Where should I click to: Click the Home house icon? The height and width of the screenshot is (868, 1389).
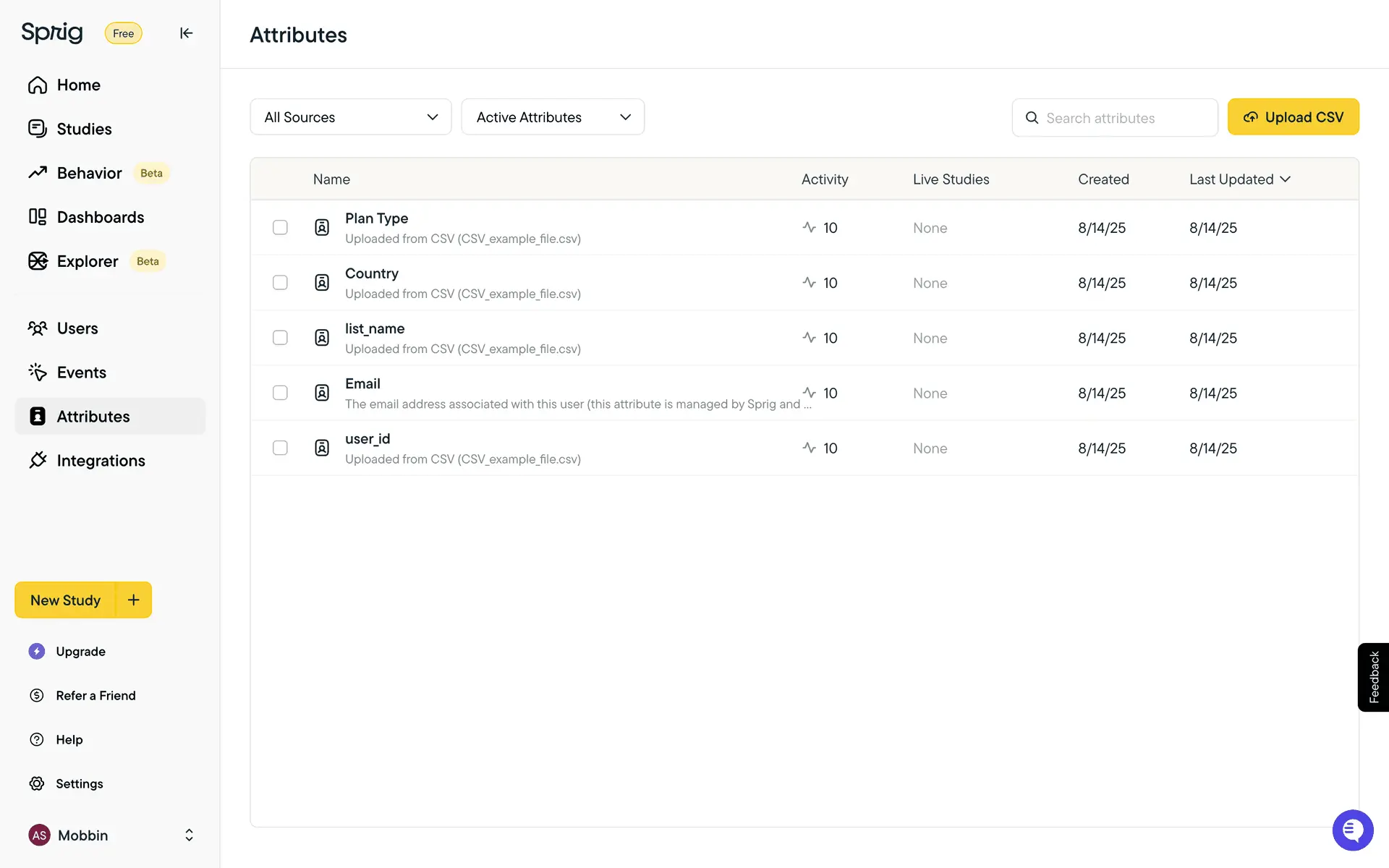click(38, 85)
